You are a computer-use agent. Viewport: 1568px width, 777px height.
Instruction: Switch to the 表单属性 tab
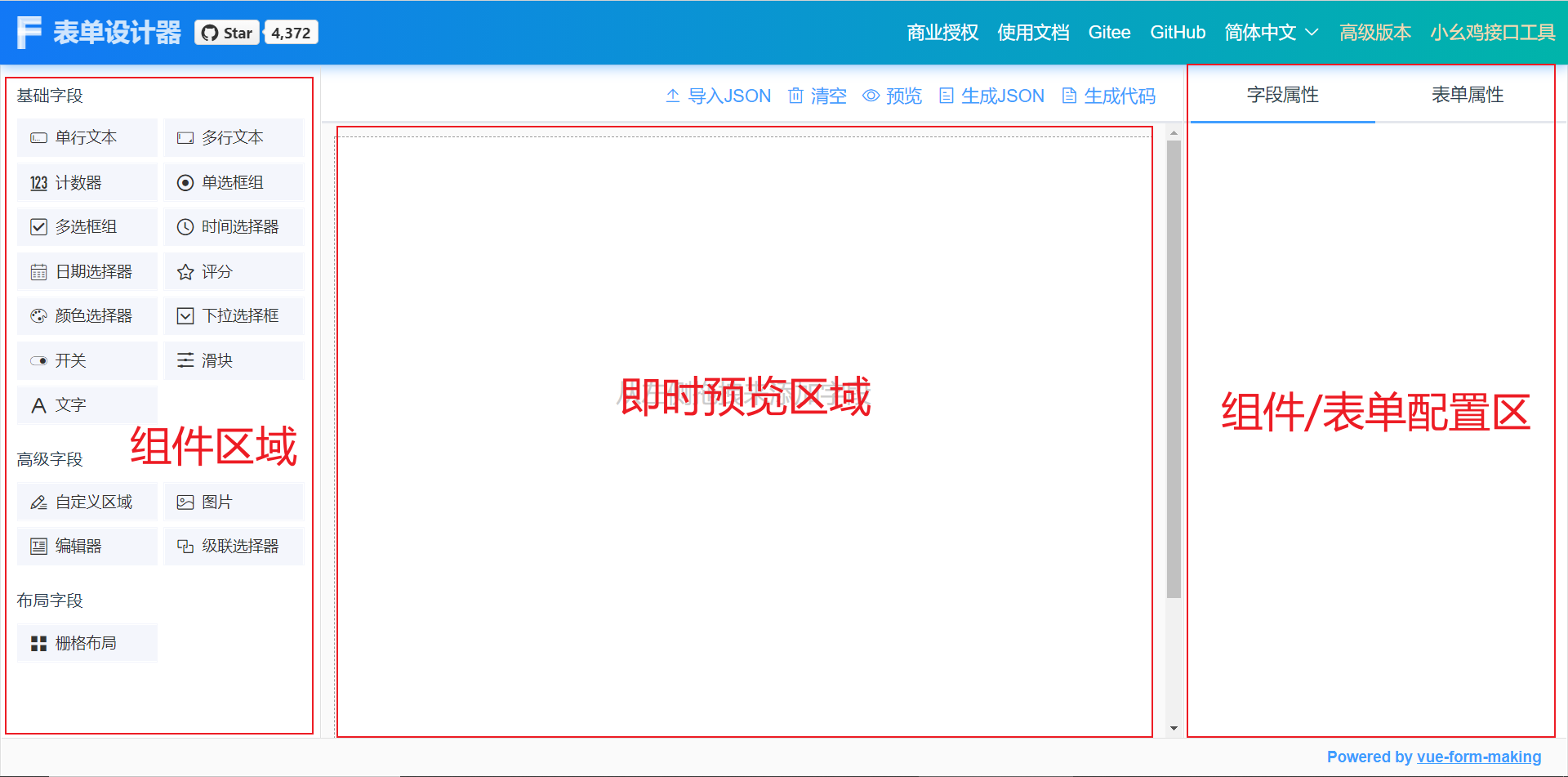point(1466,95)
